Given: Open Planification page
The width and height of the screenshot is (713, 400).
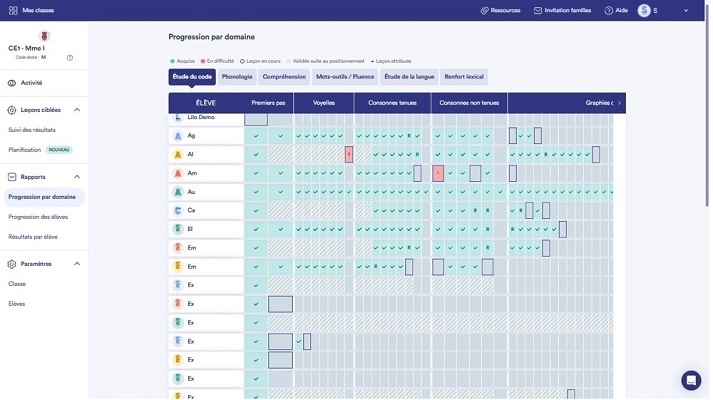Looking at the screenshot, I should tap(25, 150).
